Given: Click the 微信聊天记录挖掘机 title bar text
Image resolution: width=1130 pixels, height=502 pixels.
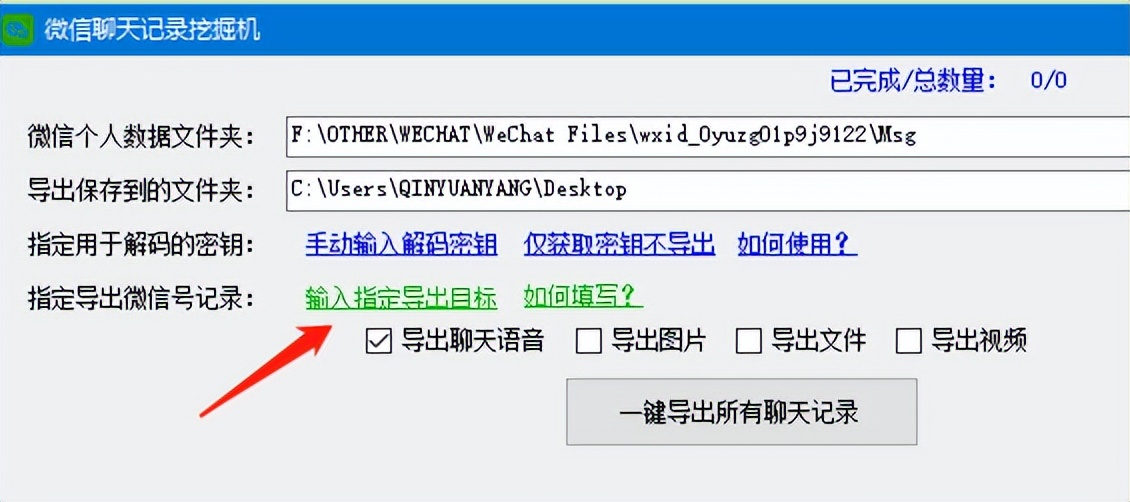Looking at the screenshot, I should 151,31.
